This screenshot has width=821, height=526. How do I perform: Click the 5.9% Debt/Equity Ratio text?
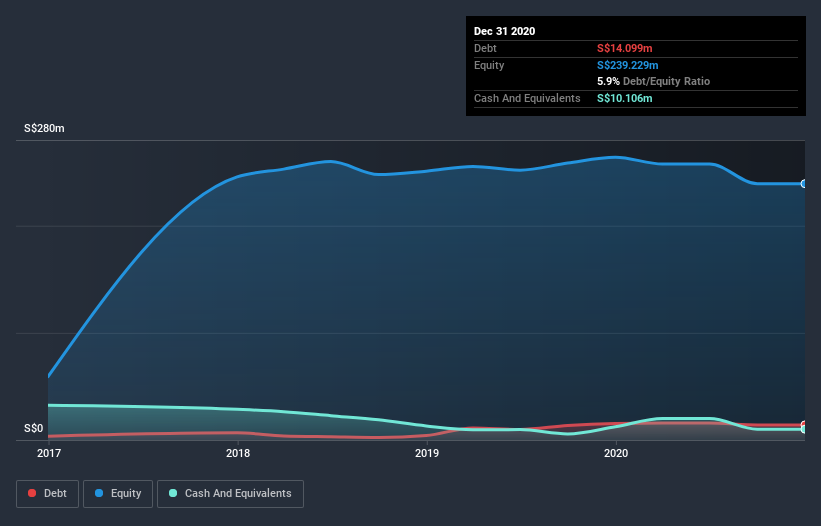point(653,81)
